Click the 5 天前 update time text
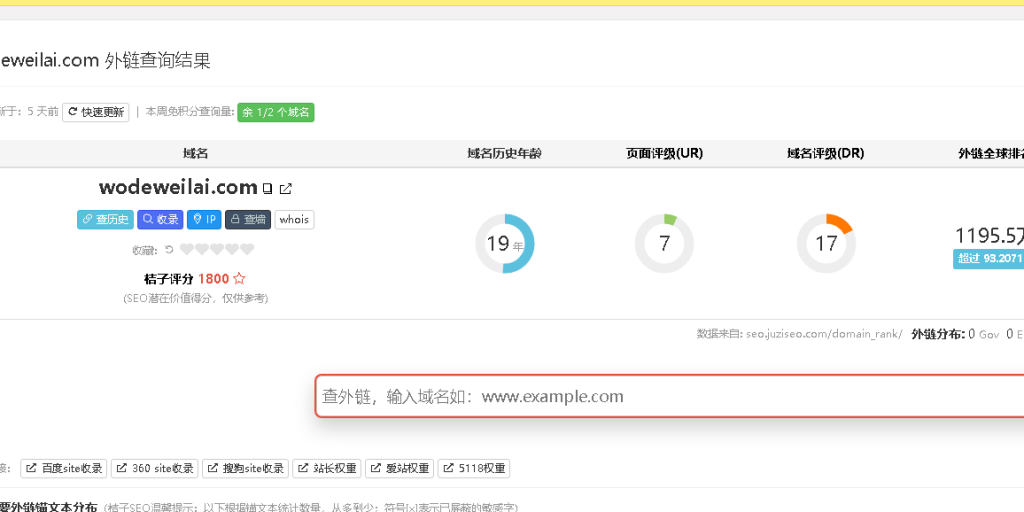Screen dimensions: 1024x512 click(x=42, y=112)
